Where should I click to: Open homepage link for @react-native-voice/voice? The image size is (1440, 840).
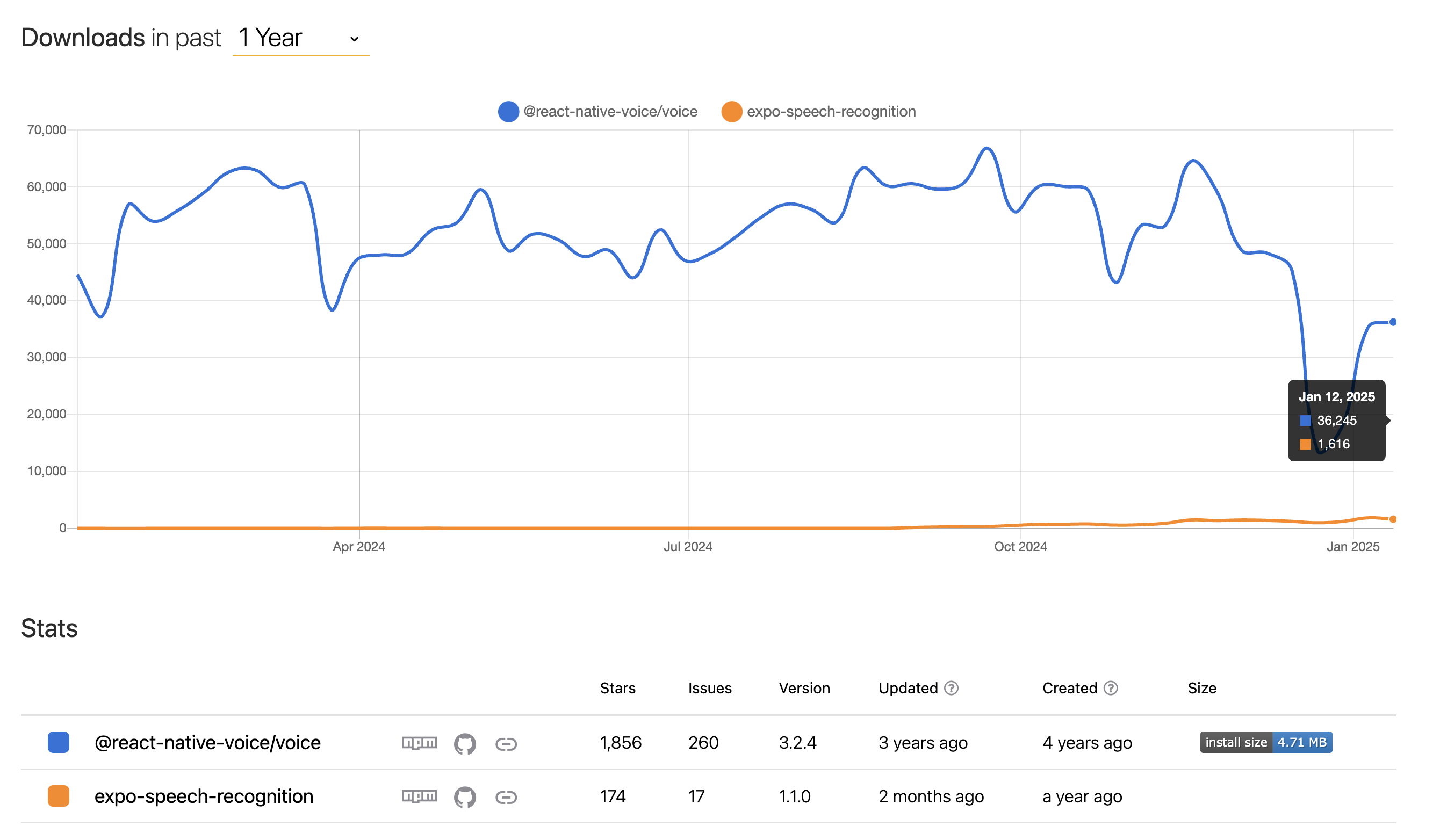(506, 743)
